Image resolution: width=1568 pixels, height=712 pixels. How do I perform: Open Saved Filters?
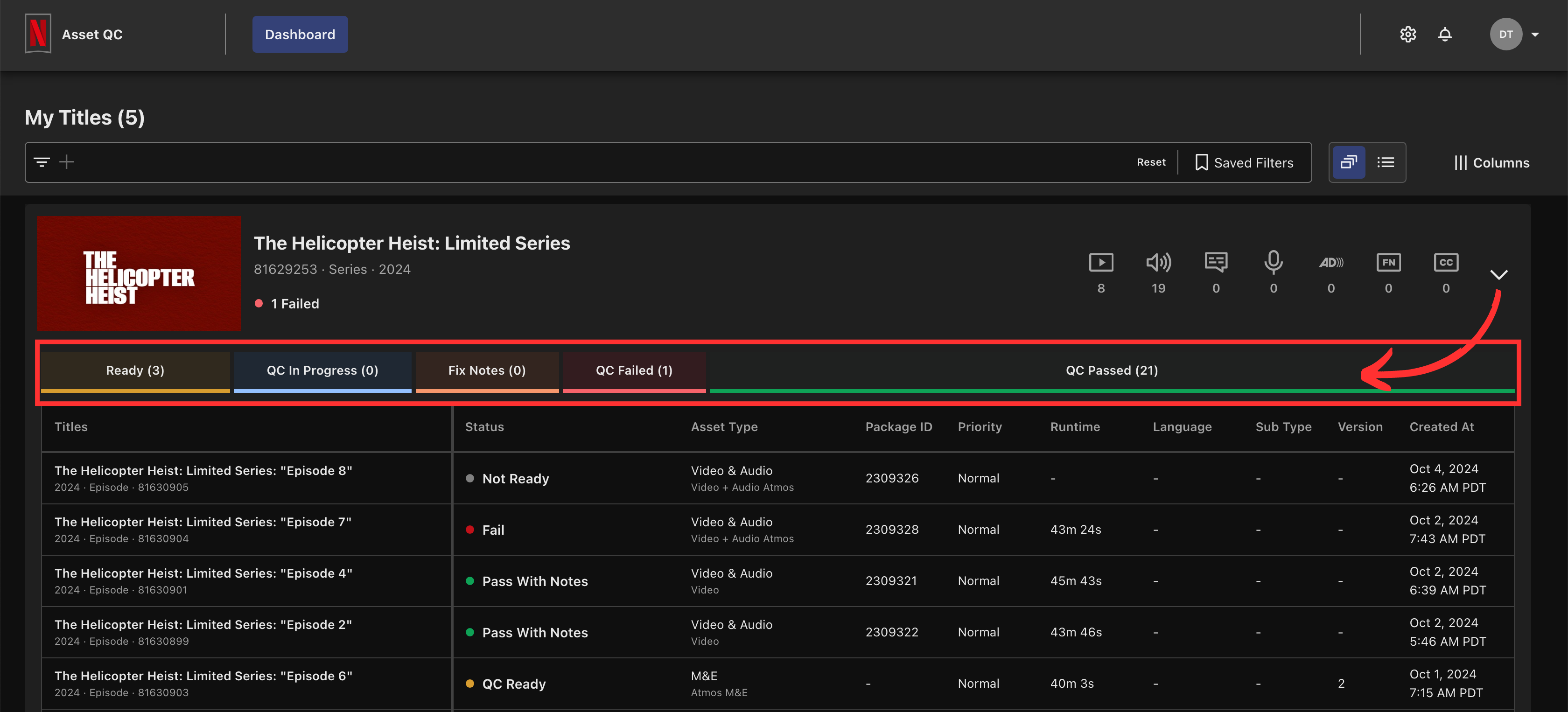1244,162
